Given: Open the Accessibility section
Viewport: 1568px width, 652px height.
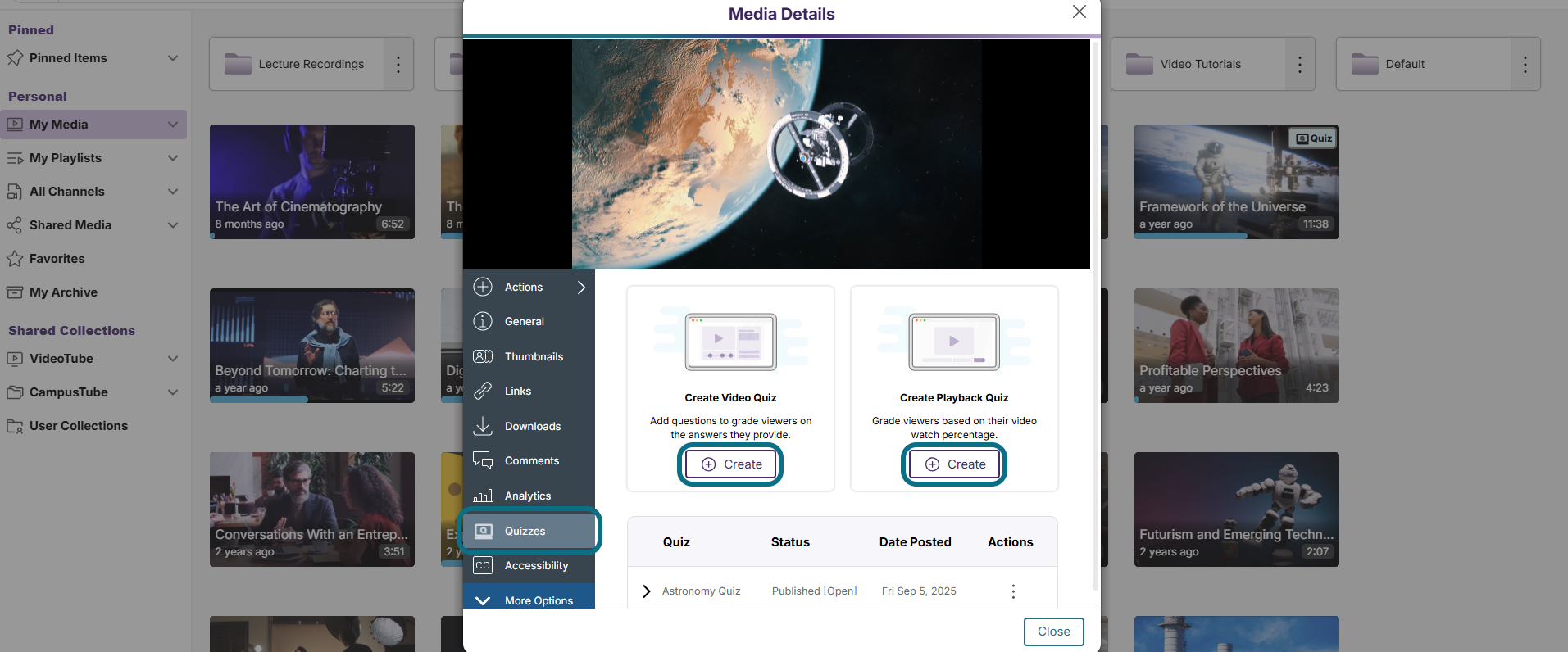Looking at the screenshot, I should coord(529,565).
